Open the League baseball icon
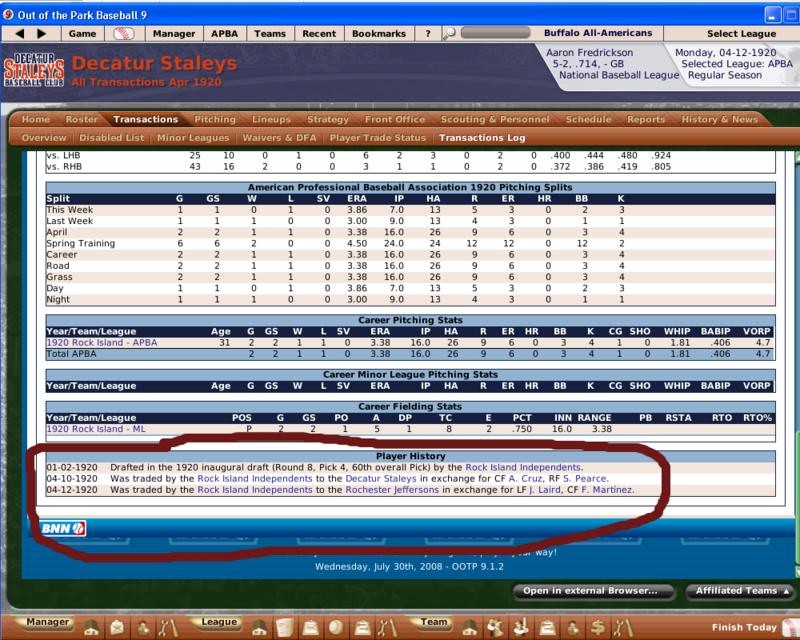The width and height of the screenshot is (800, 640). 336,627
